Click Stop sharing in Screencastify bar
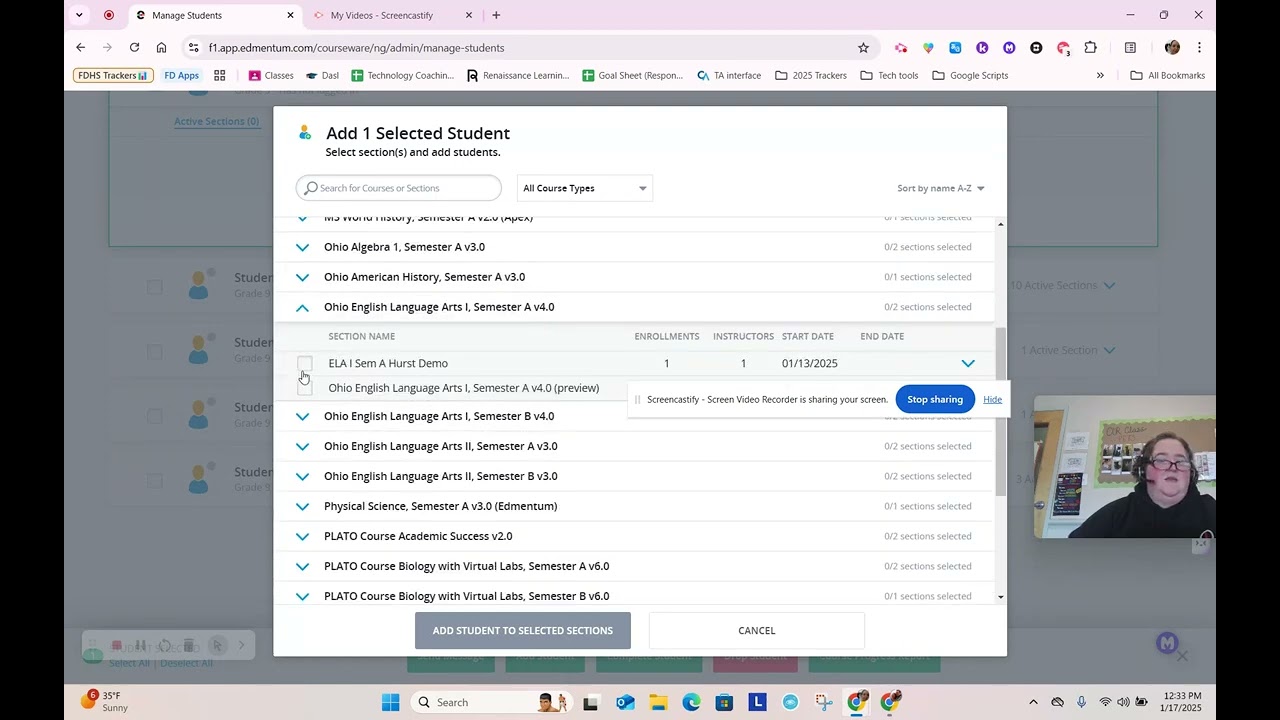 click(935, 399)
